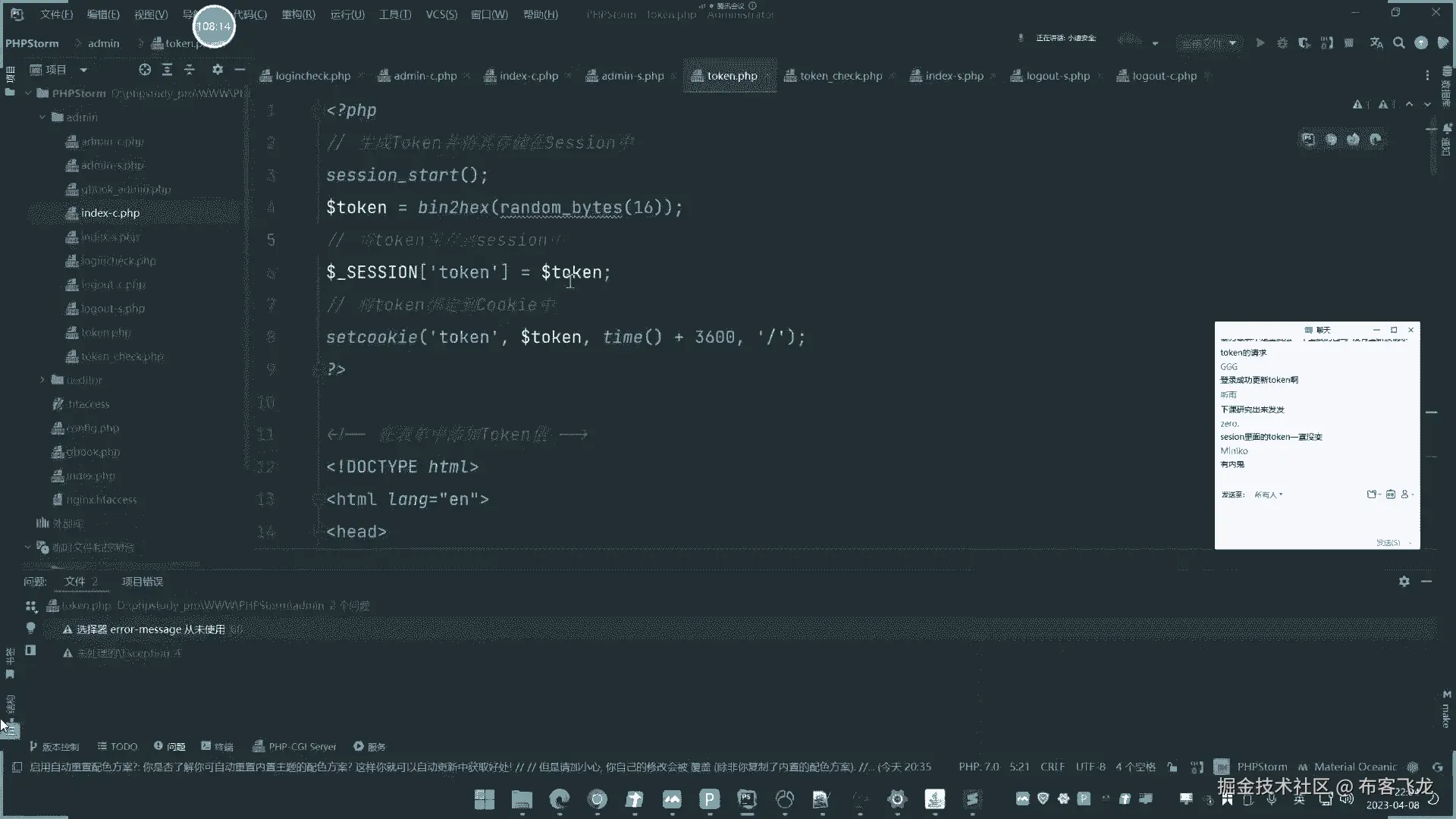Open in PhpStorm built-in browser preview icon

[1308, 140]
